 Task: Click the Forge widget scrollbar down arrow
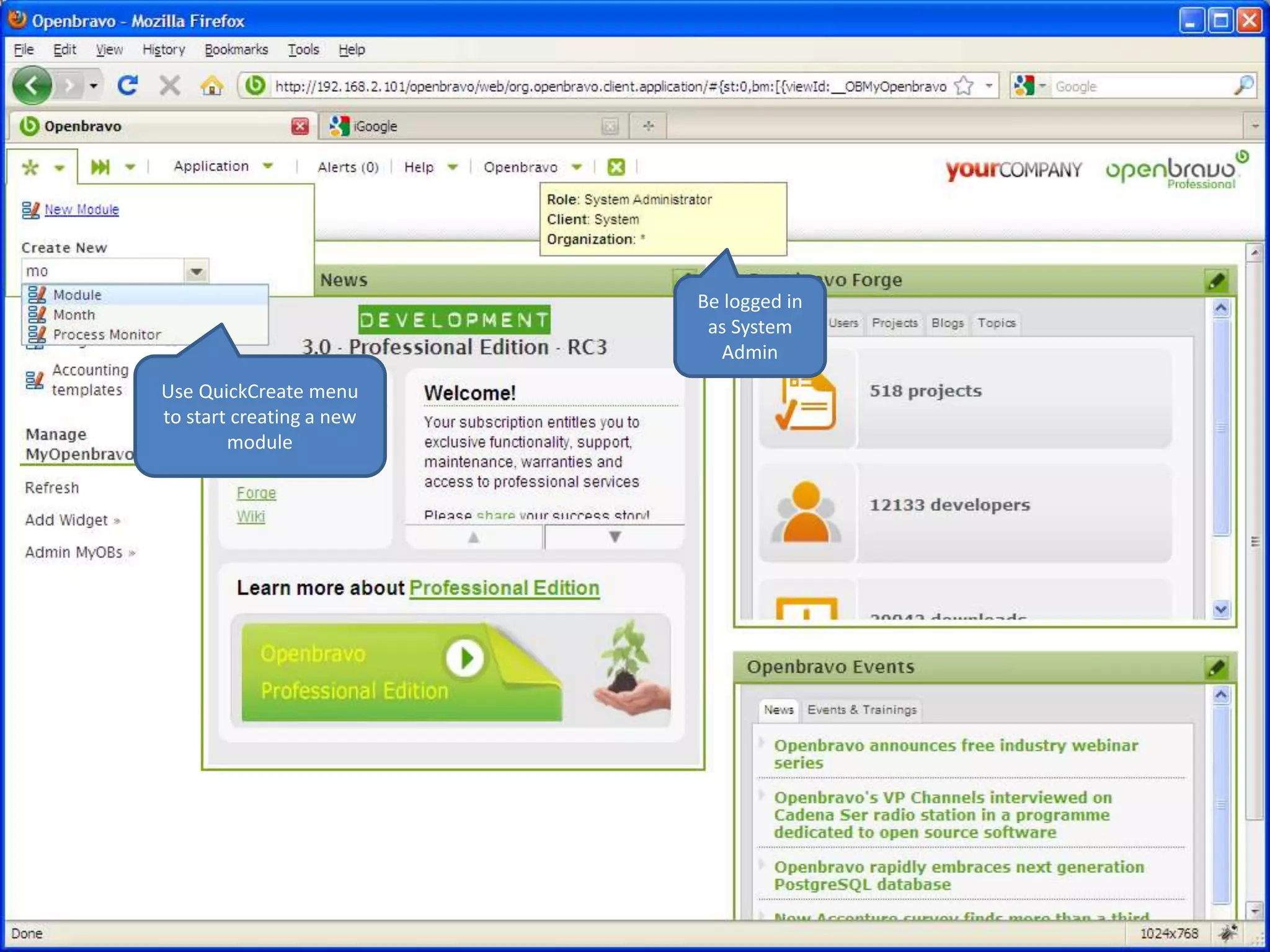(x=1221, y=609)
